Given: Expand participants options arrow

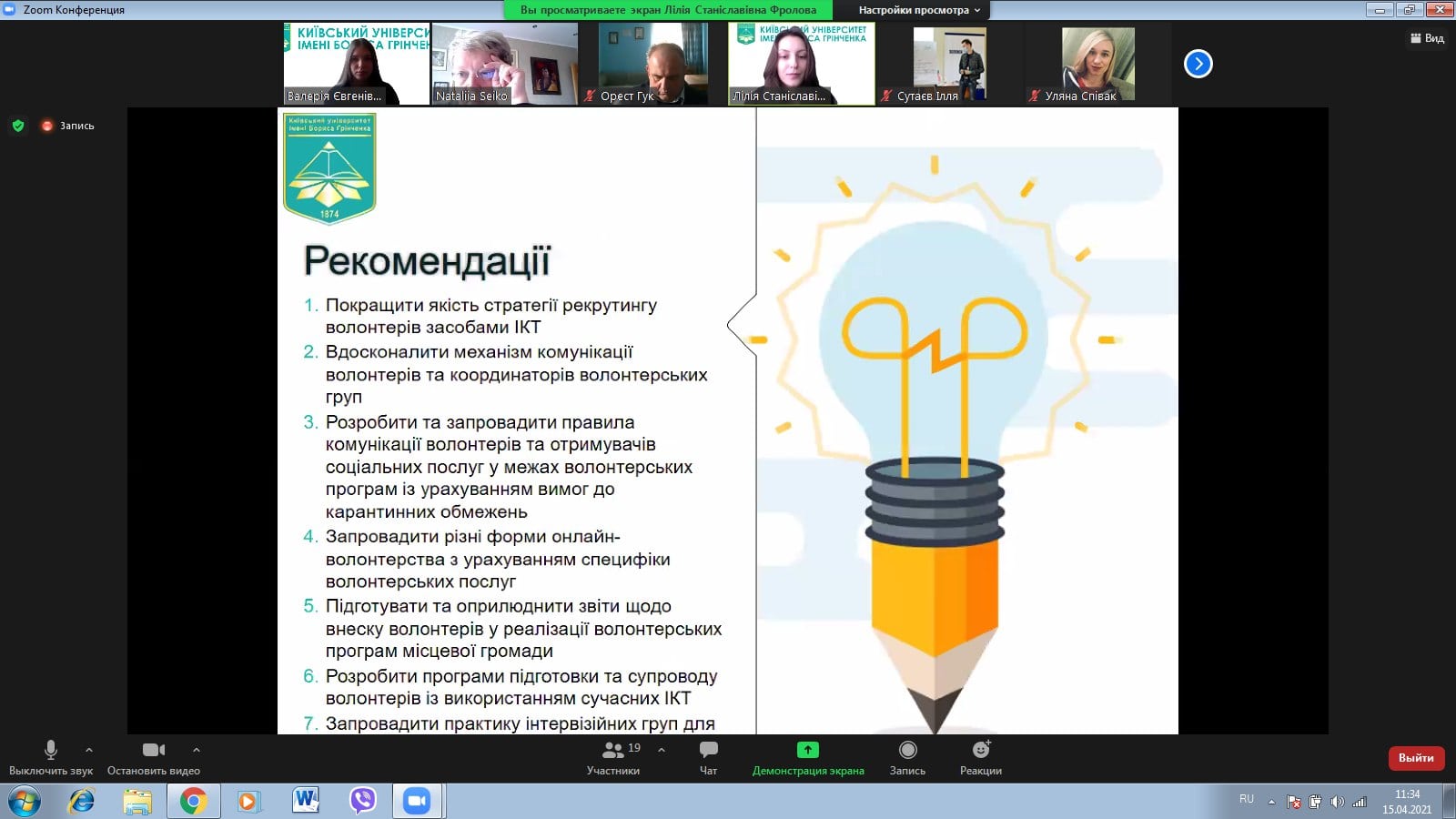Looking at the screenshot, I should pos(662,750).
